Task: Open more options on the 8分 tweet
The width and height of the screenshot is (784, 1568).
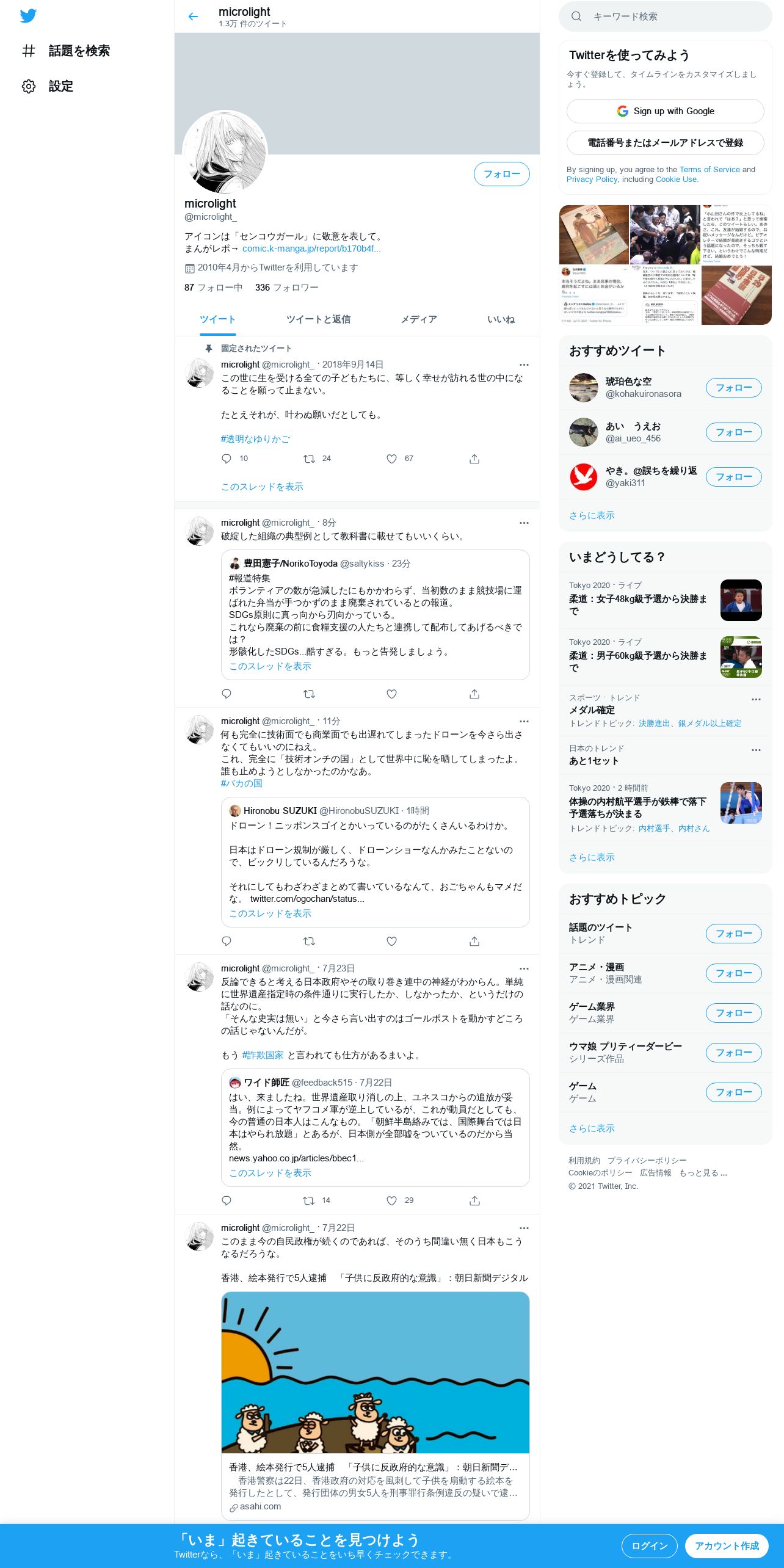Action: click(524, 523)
